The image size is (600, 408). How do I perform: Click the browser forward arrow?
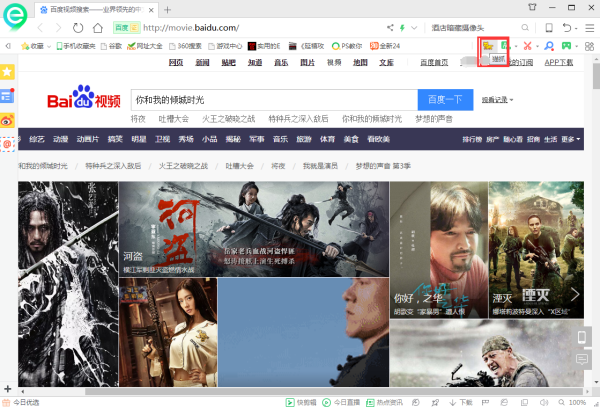tap(58, 28)
